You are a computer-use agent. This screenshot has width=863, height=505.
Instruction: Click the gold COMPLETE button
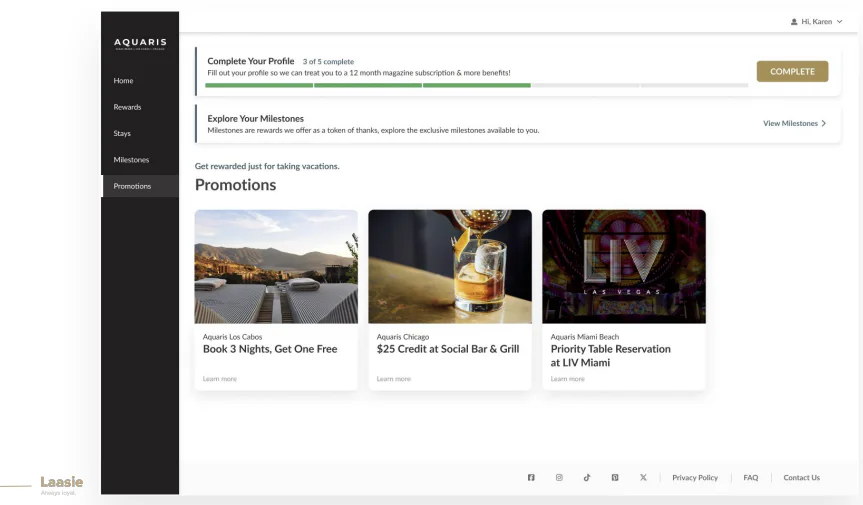(792, 72)
